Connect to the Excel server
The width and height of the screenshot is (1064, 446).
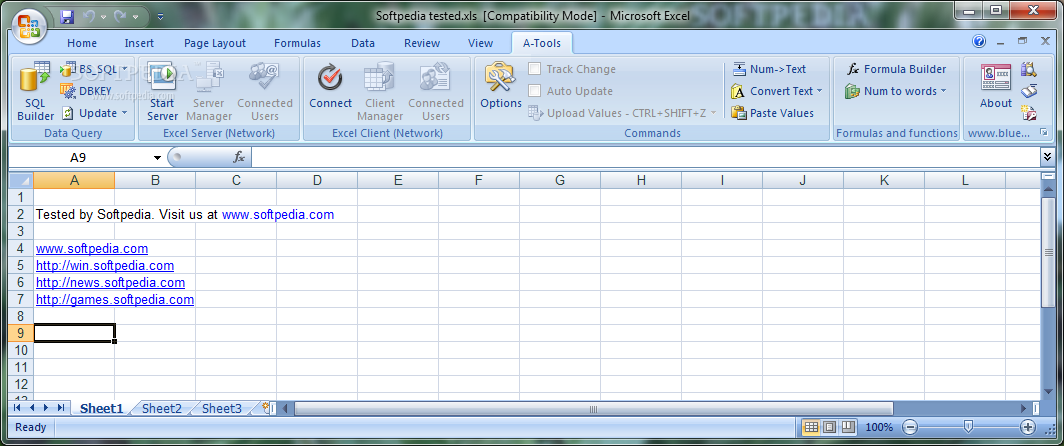(330, 87)
